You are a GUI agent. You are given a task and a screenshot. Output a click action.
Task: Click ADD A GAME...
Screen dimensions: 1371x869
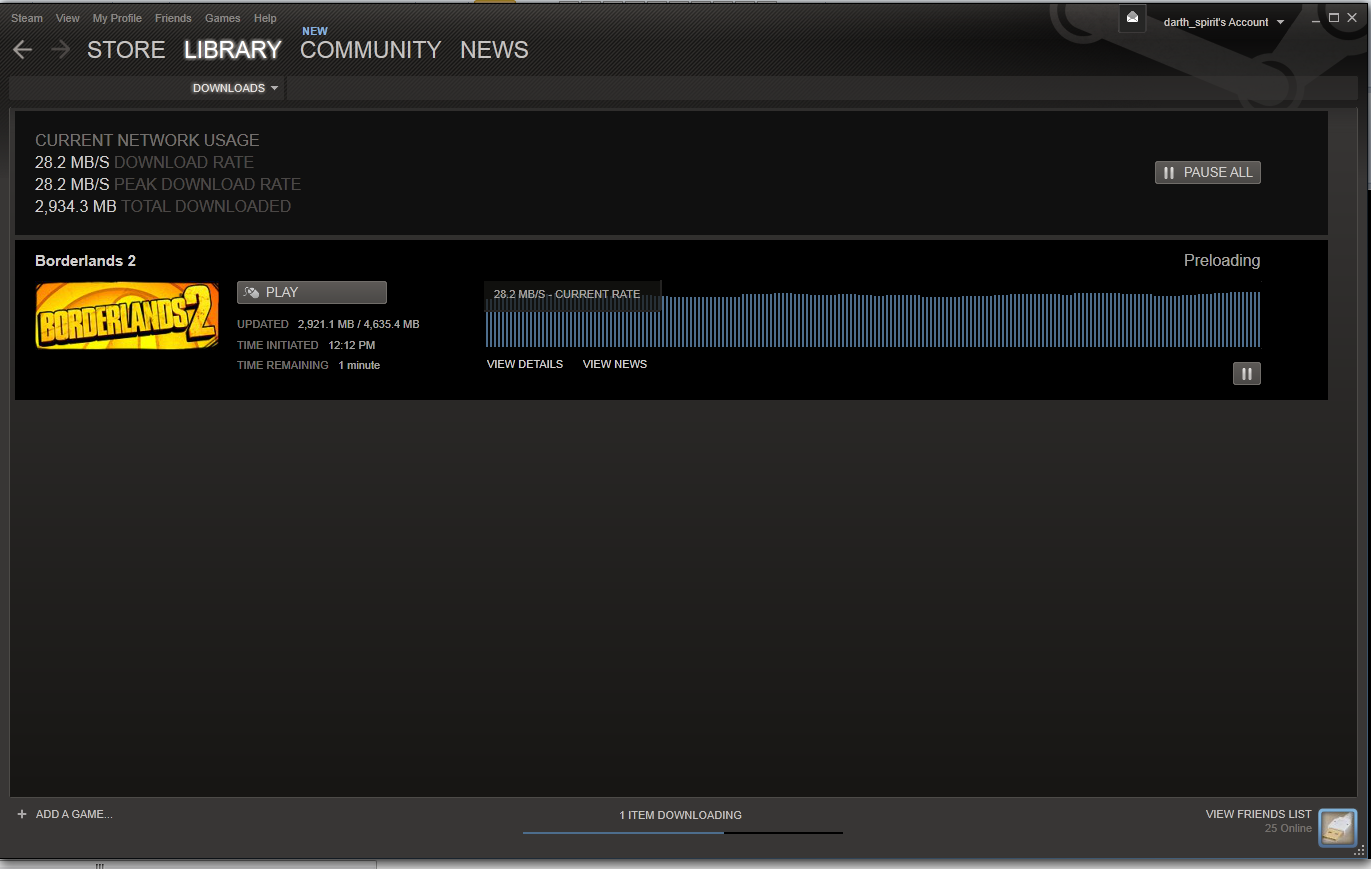(65, 814)
